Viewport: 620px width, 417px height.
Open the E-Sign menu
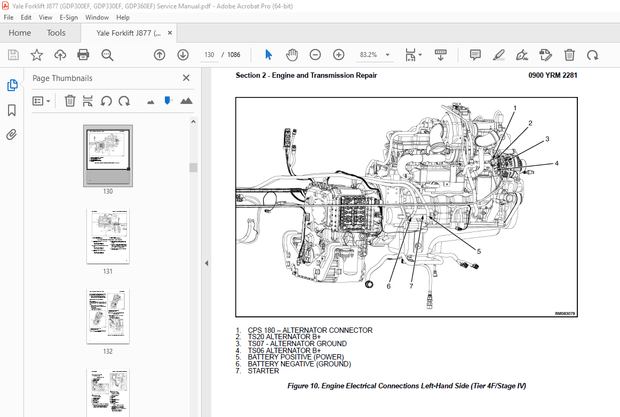(x=69, y=17)
